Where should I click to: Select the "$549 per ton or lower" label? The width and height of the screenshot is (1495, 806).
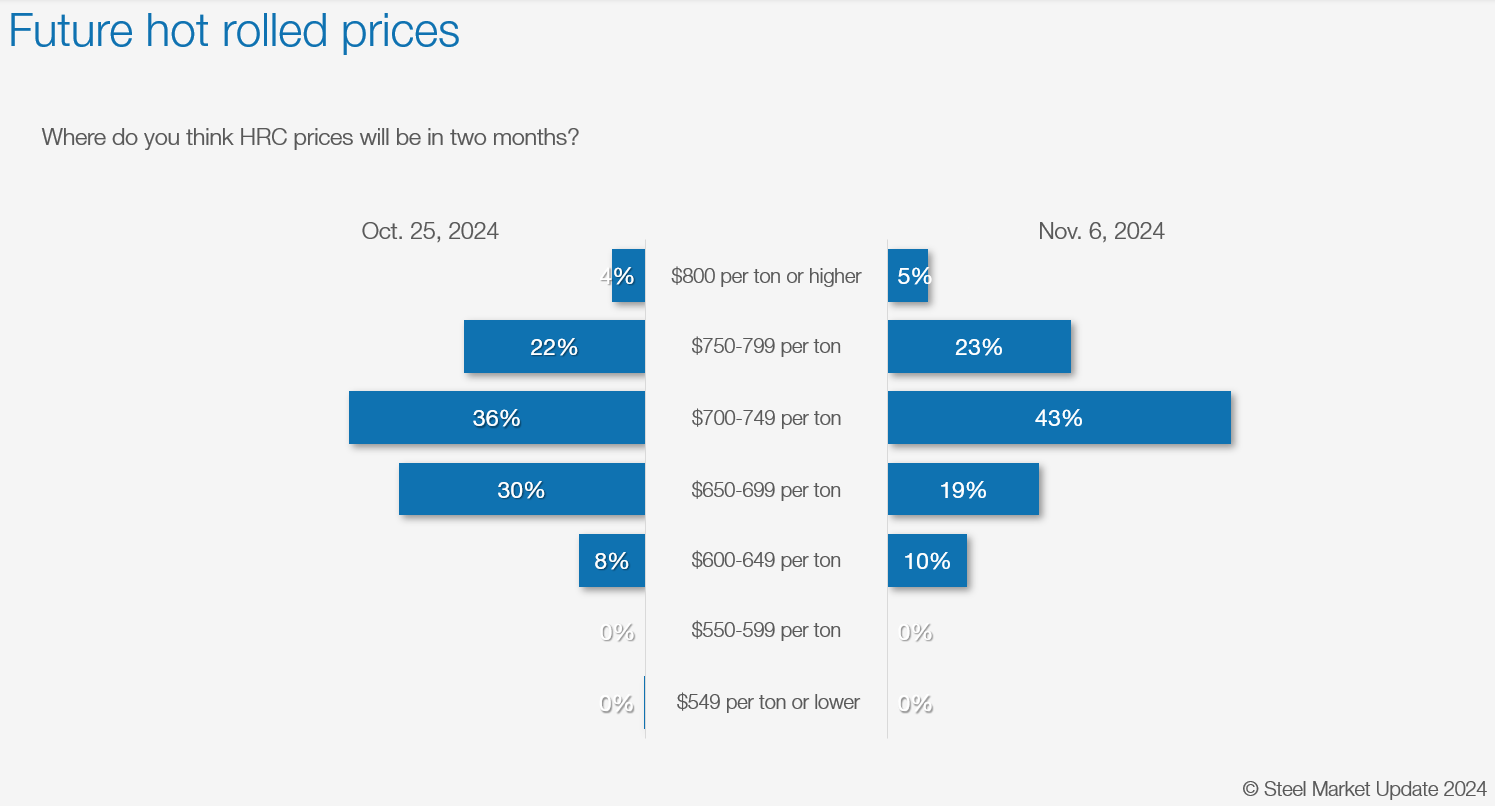coord(768,702)
